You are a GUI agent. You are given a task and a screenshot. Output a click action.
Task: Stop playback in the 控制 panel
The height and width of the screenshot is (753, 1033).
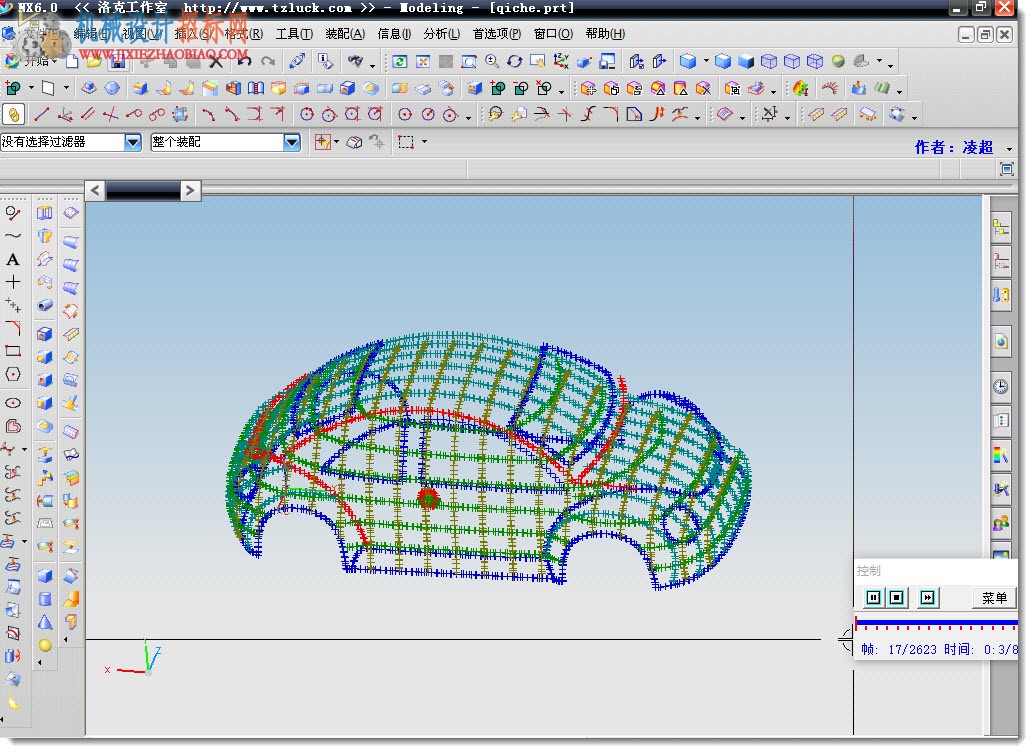(897, 598)
